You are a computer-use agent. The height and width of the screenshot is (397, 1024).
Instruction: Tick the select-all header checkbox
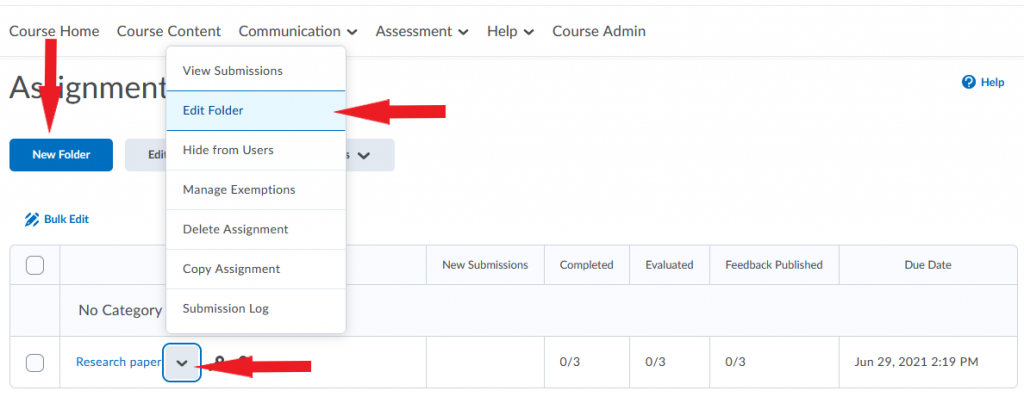click(x=35, y=265)
